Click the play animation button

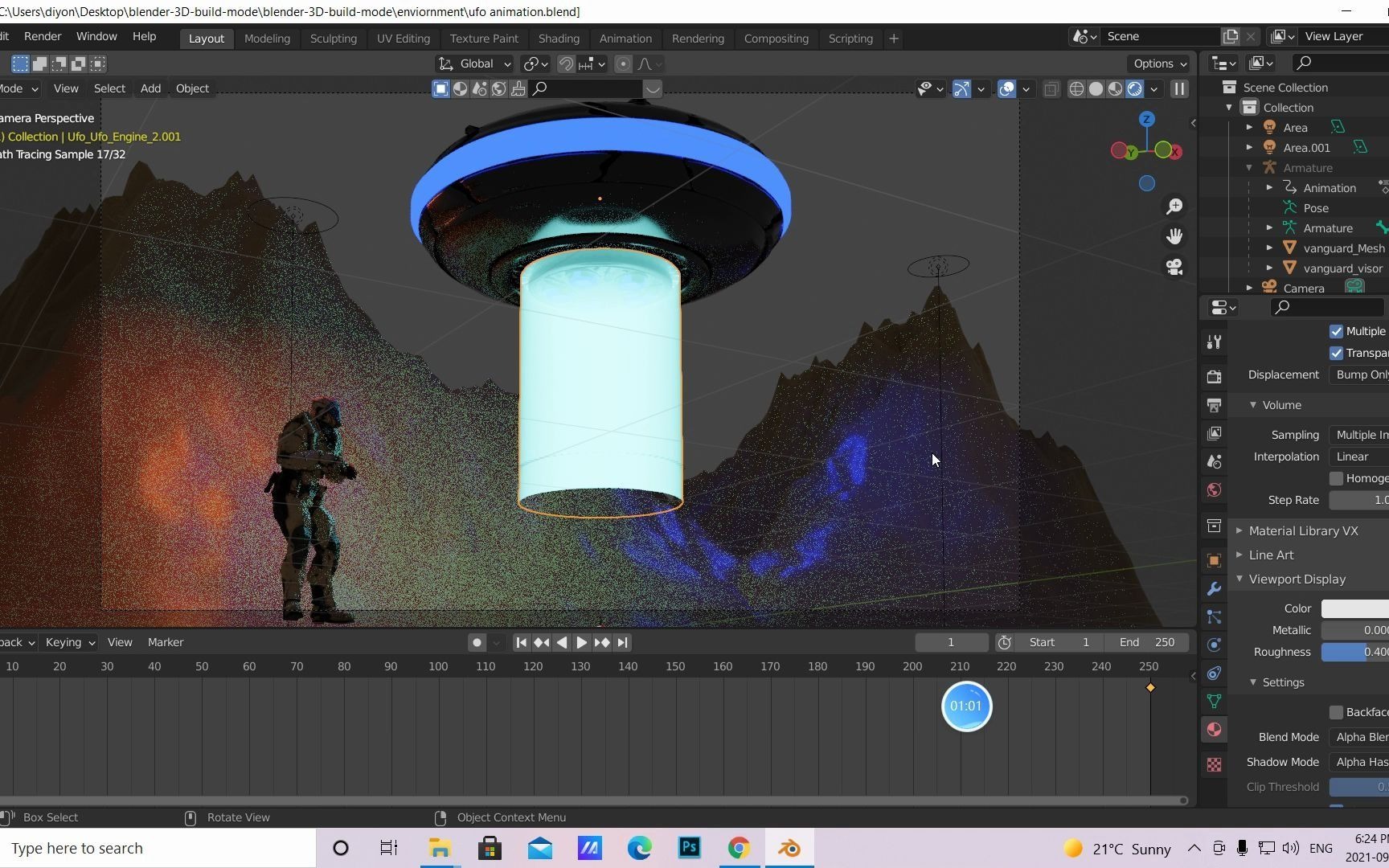click(x=581, y=642)
